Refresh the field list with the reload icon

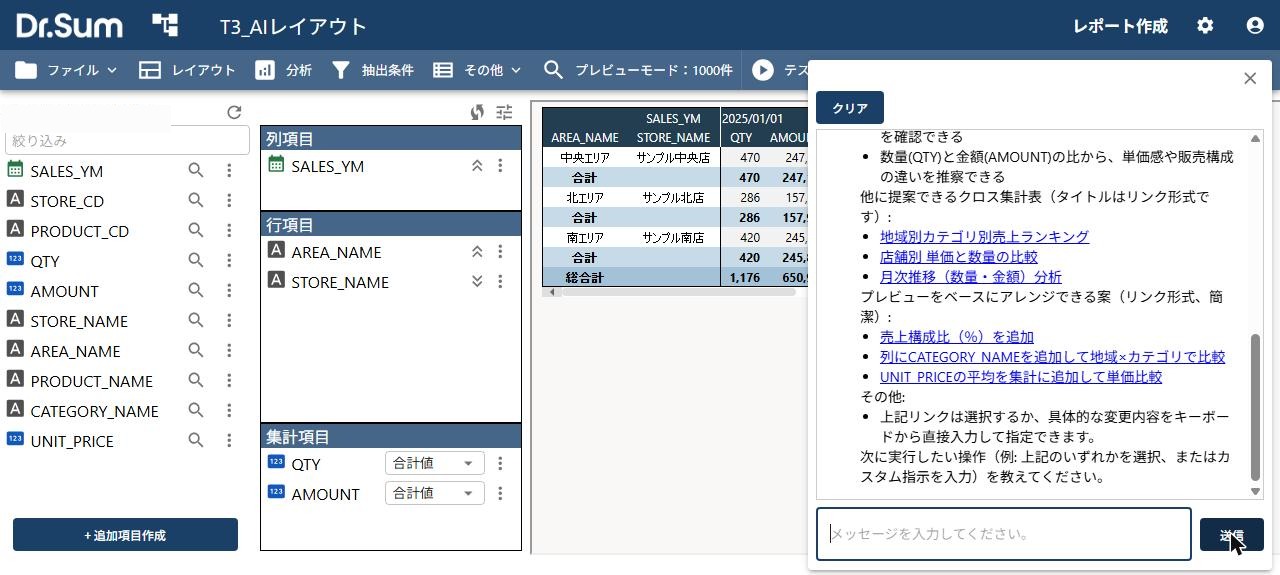(234, 113)
